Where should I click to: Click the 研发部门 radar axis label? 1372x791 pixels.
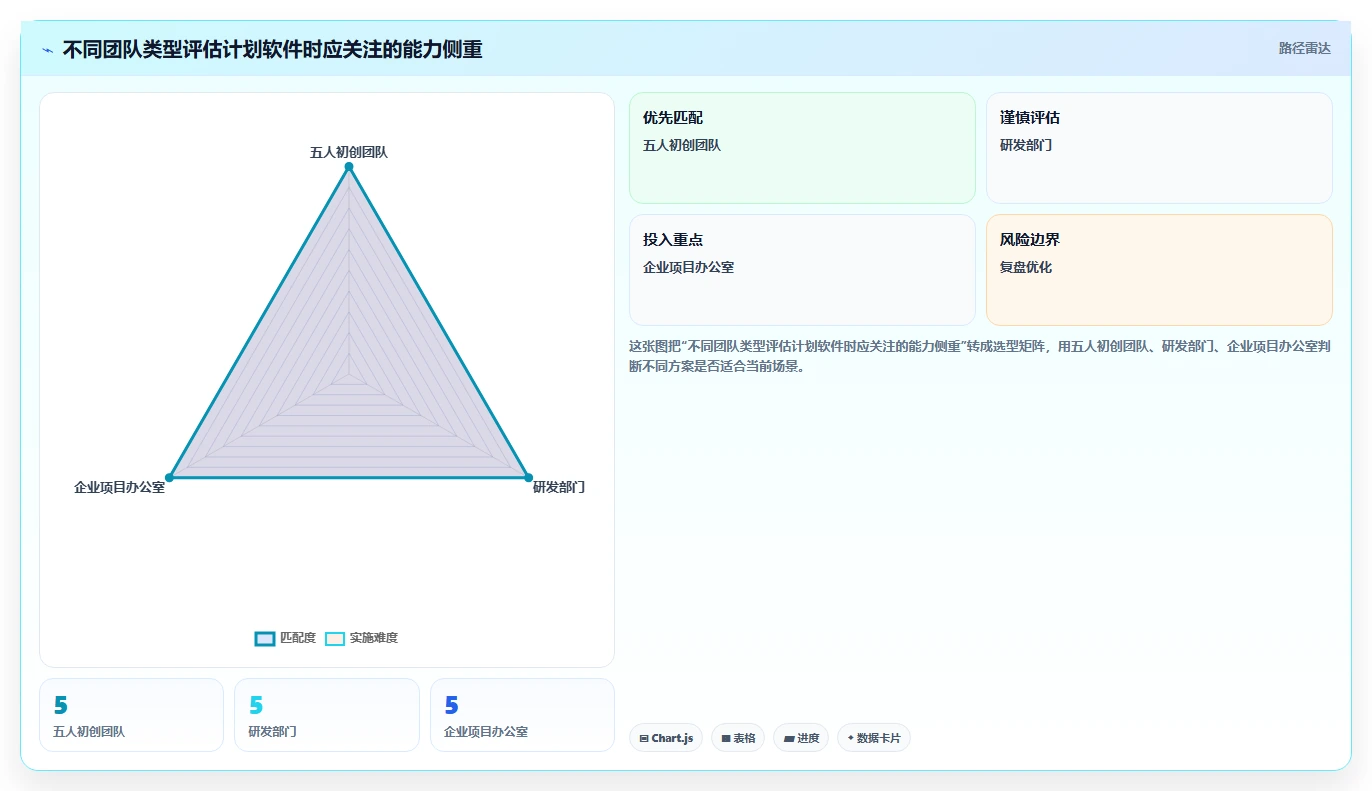tap(558, 487)
